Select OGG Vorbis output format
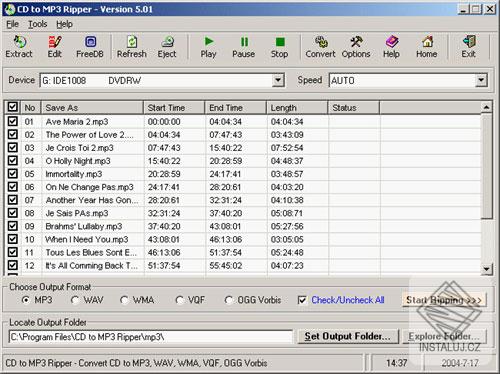Viewport: 500px width, 374px height. [x=229, y=300]
